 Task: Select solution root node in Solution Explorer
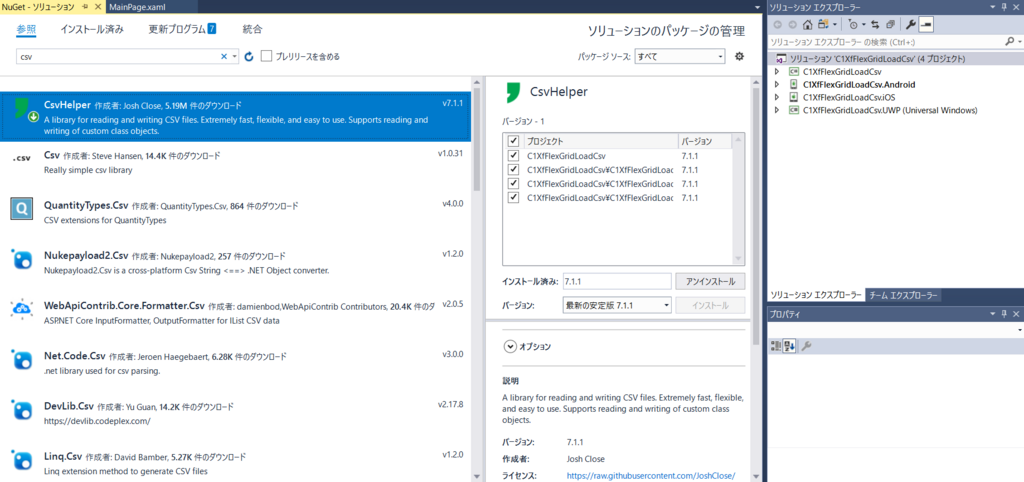[x=896, y=59]
